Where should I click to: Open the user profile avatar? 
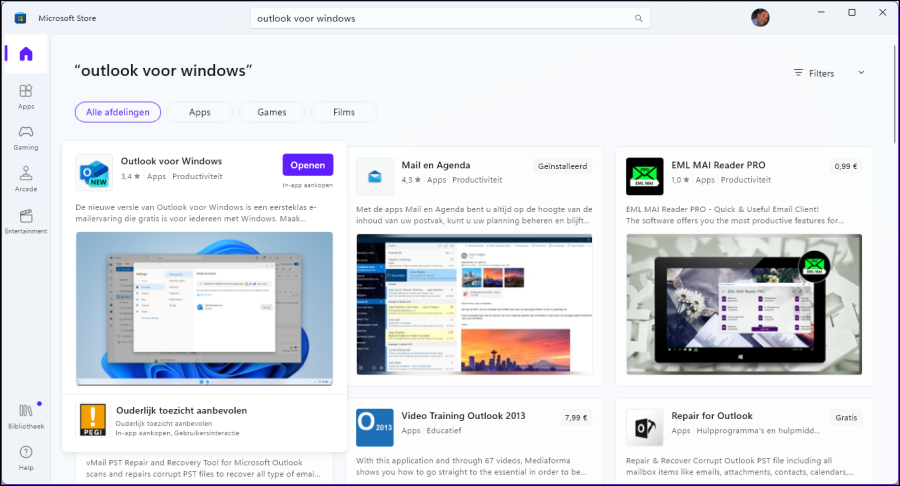click(760, 17)
